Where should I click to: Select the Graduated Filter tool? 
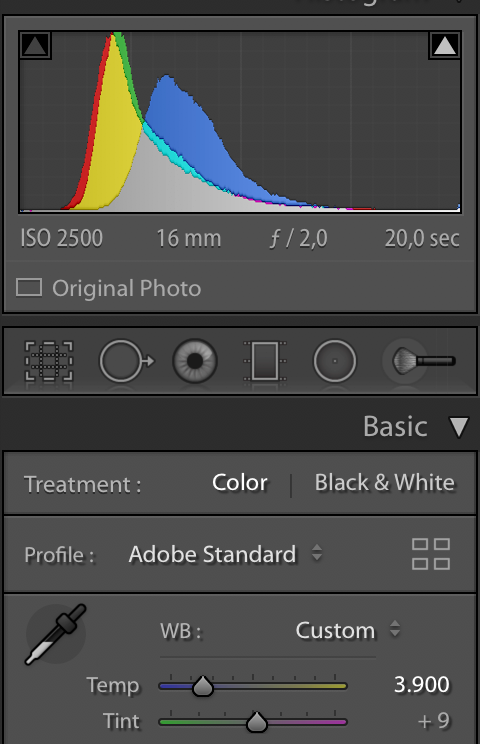(265, 361)
